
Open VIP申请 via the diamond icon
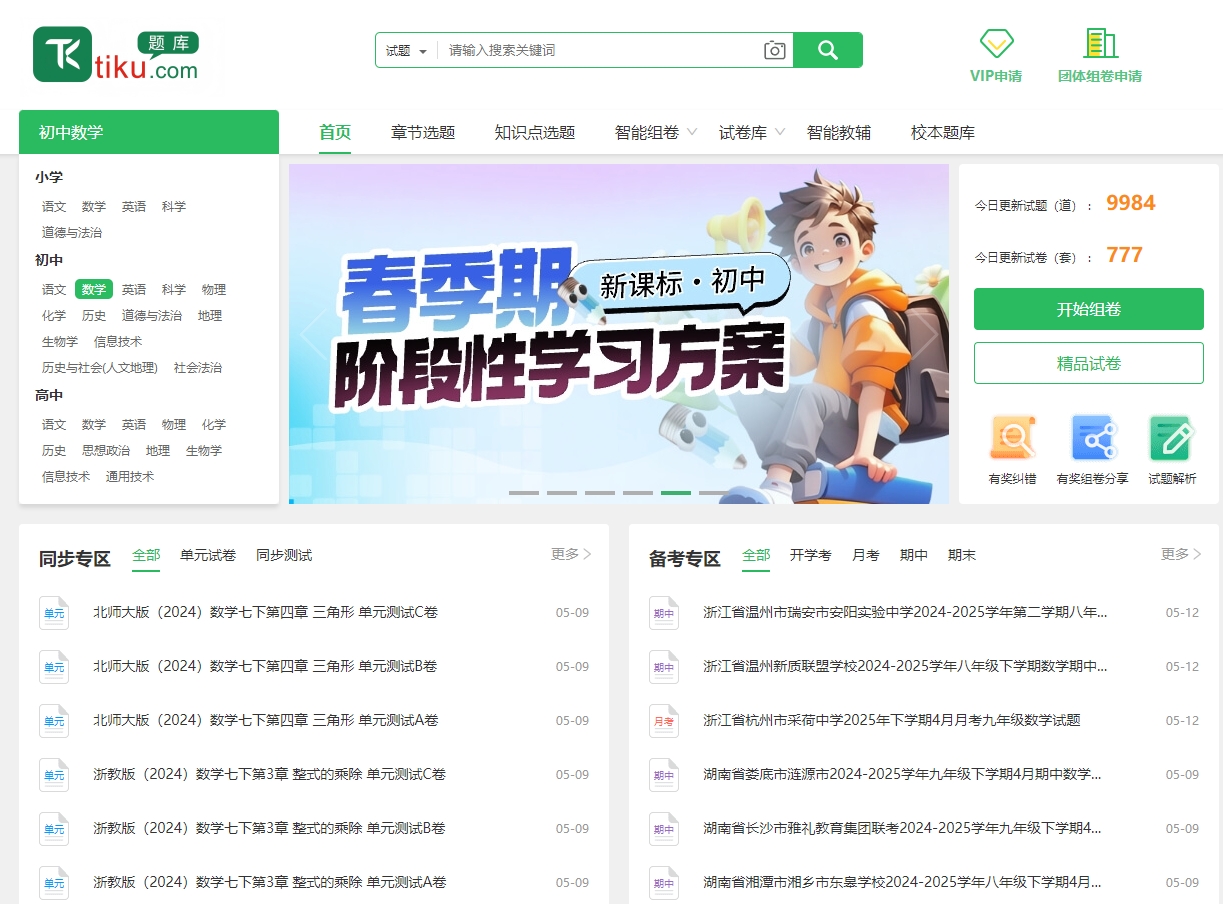(x=995, y=45)
